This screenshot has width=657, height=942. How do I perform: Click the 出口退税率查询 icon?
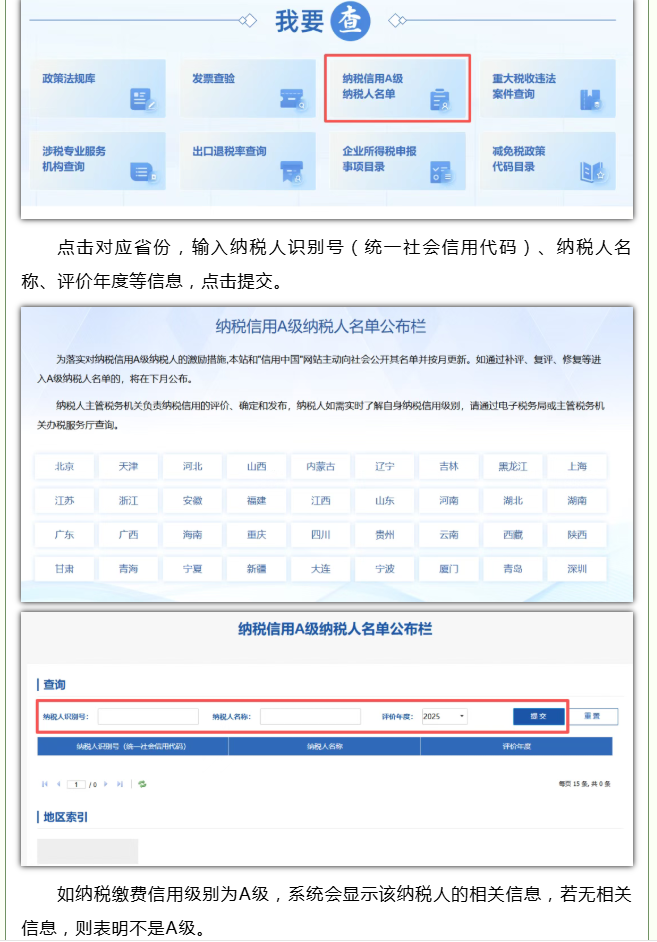click(x=291, y=172)
